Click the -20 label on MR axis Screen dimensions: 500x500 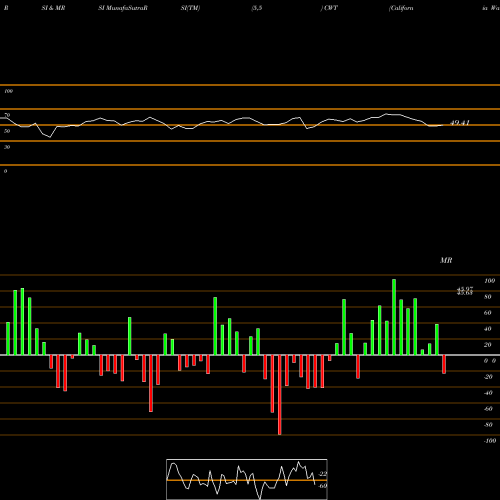(x=488, y=377)
